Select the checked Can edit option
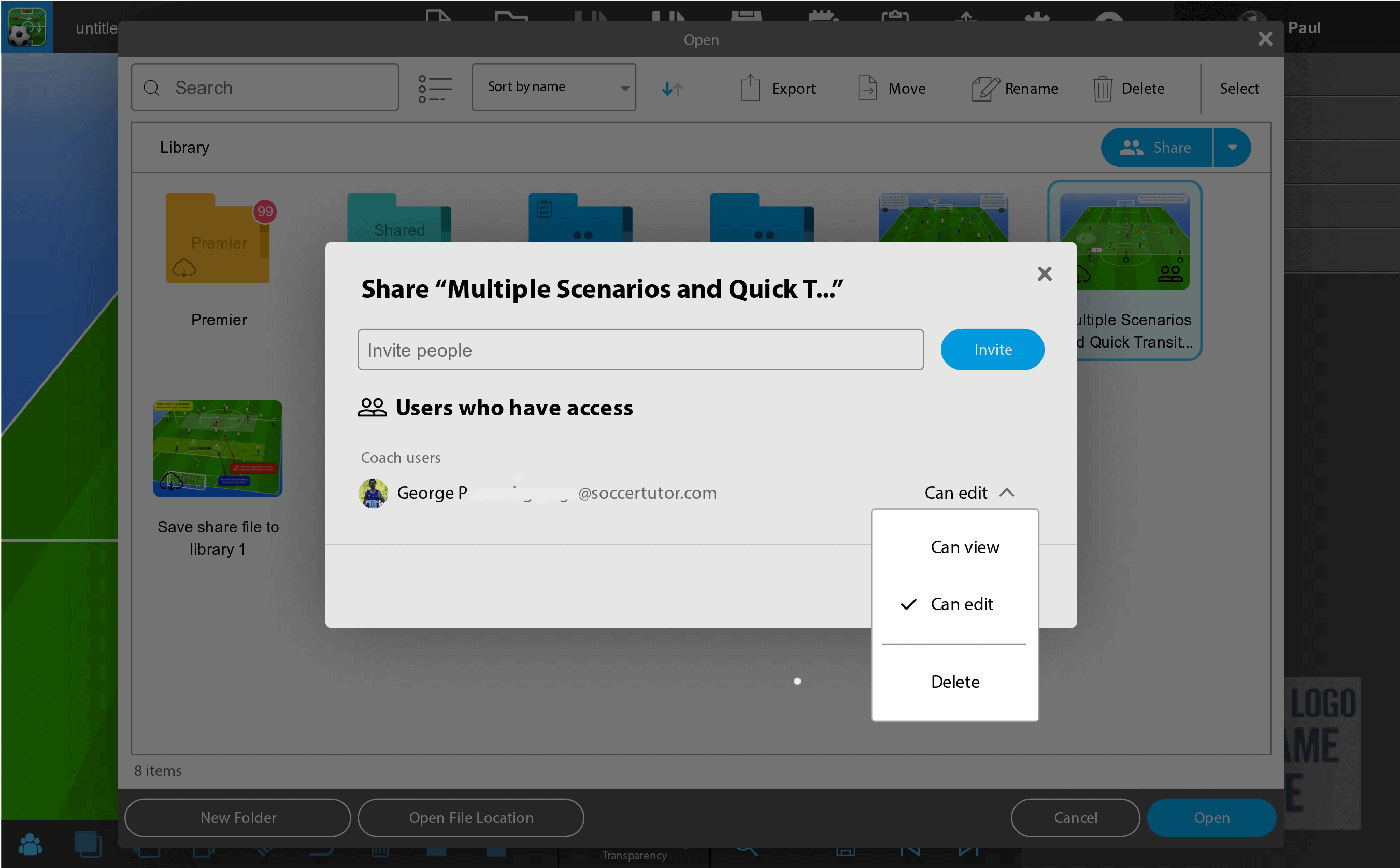This screenshot has width=1400, height=868. (961, 604)
